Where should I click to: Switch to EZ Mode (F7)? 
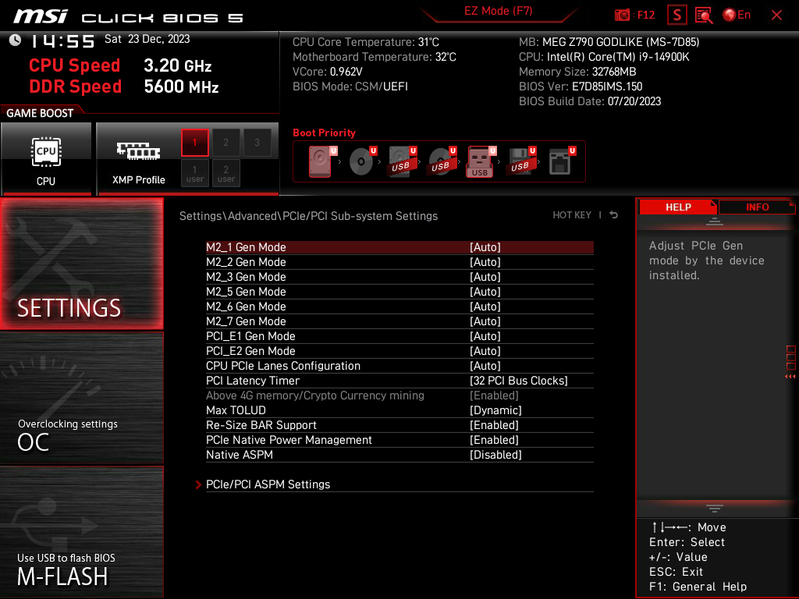(498, 11)
